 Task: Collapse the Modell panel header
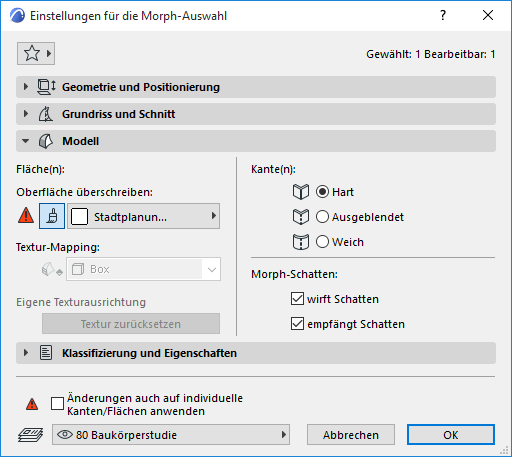[256, 141]
